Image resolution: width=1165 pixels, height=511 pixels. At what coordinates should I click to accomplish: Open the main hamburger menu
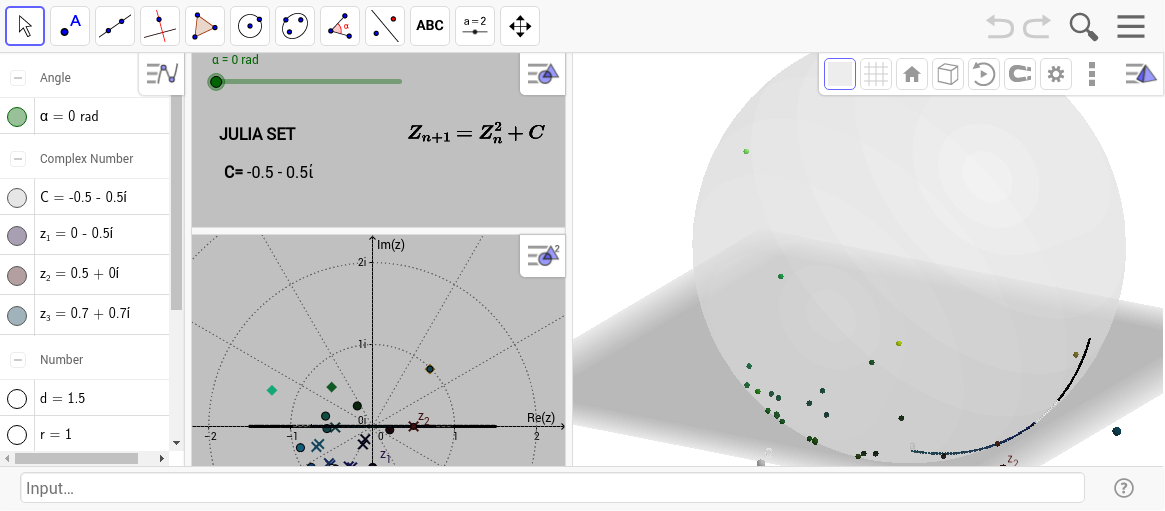[x=1130, y=27]
